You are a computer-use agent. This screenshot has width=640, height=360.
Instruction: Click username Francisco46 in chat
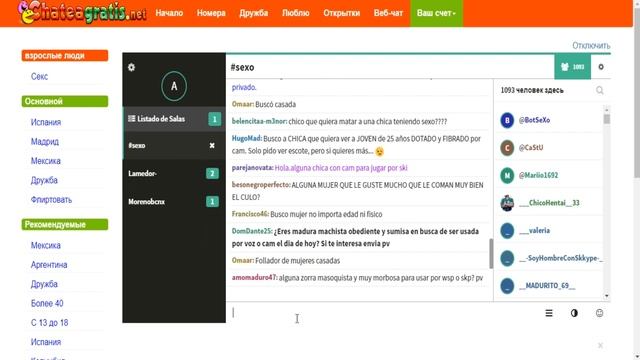(x=250, y=214)
